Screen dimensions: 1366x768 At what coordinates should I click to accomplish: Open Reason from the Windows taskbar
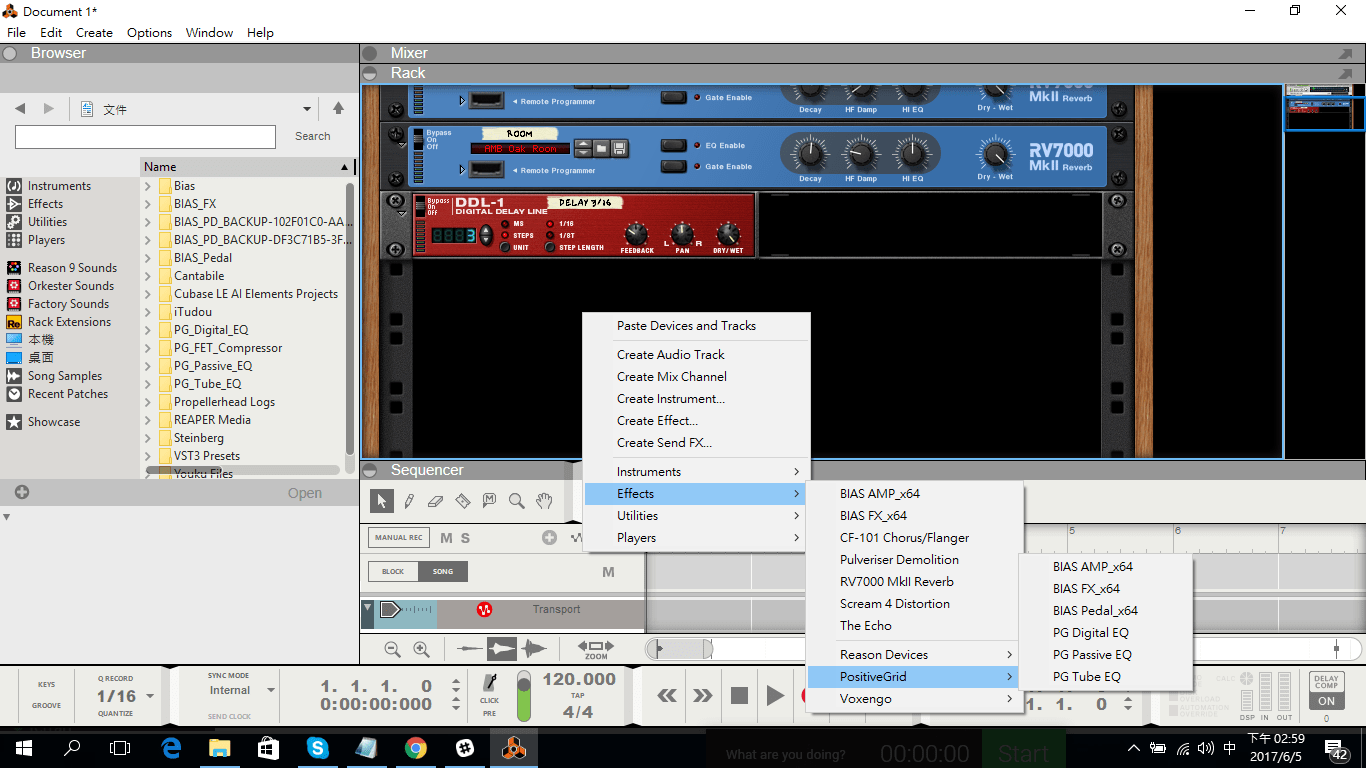(513, 747)
